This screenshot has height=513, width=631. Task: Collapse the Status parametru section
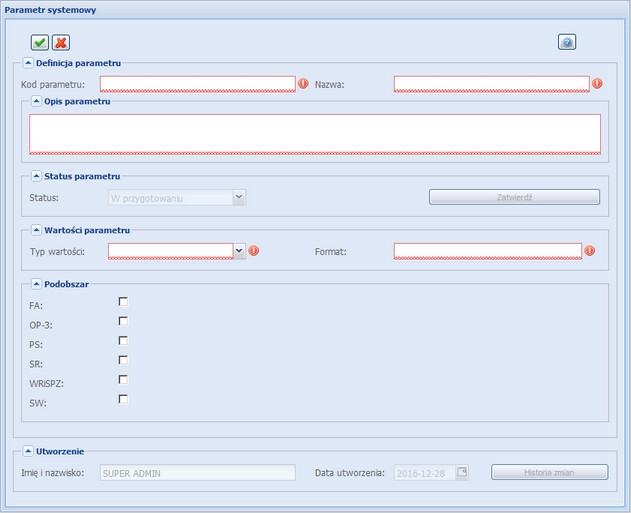(x=36, y=176)
